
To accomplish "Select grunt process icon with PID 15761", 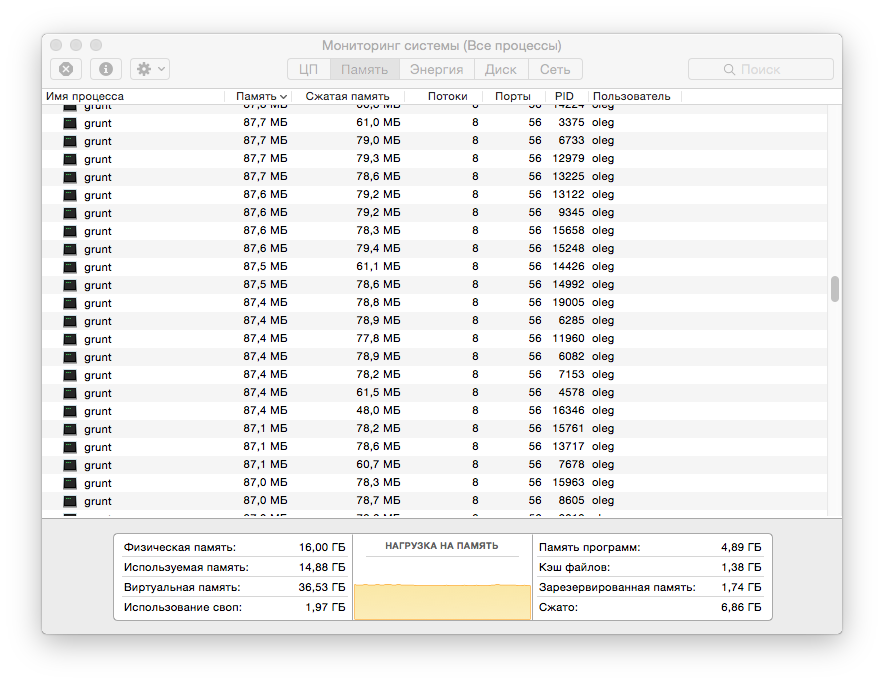I will click(x=70, y=430).
